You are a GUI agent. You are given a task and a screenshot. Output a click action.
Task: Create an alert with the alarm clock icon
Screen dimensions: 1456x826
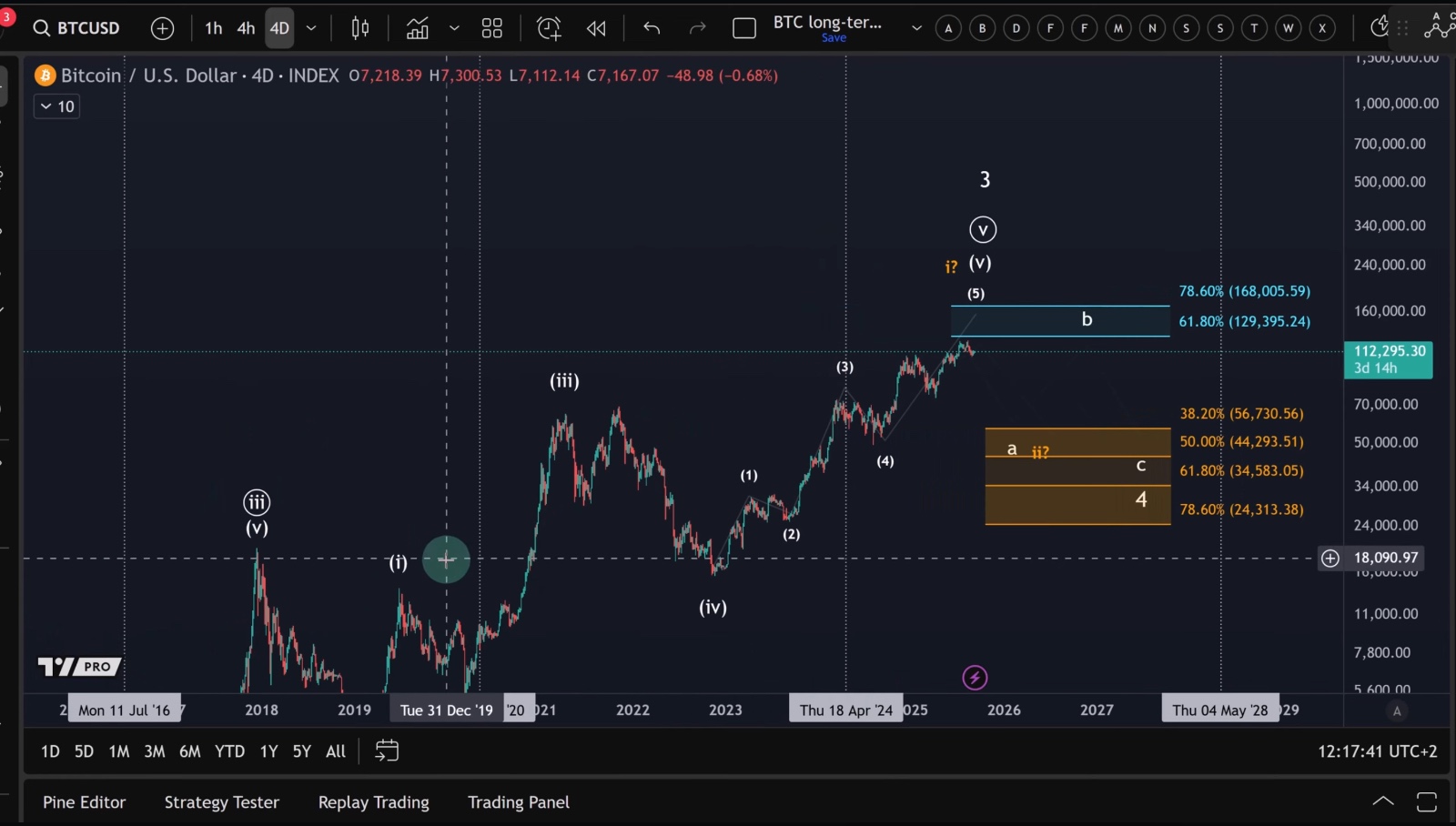click(x=549, y=28)
